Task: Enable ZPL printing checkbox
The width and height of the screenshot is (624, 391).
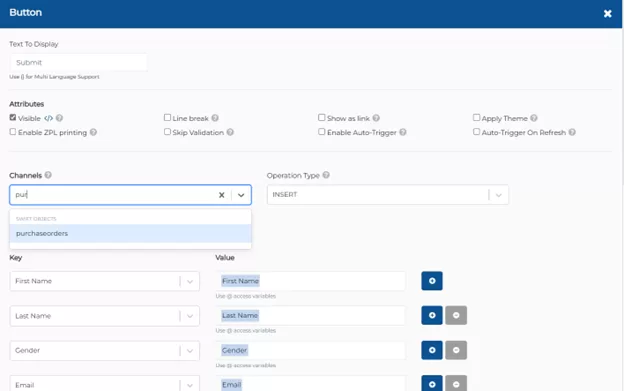Action: click(x=13, y=132)
